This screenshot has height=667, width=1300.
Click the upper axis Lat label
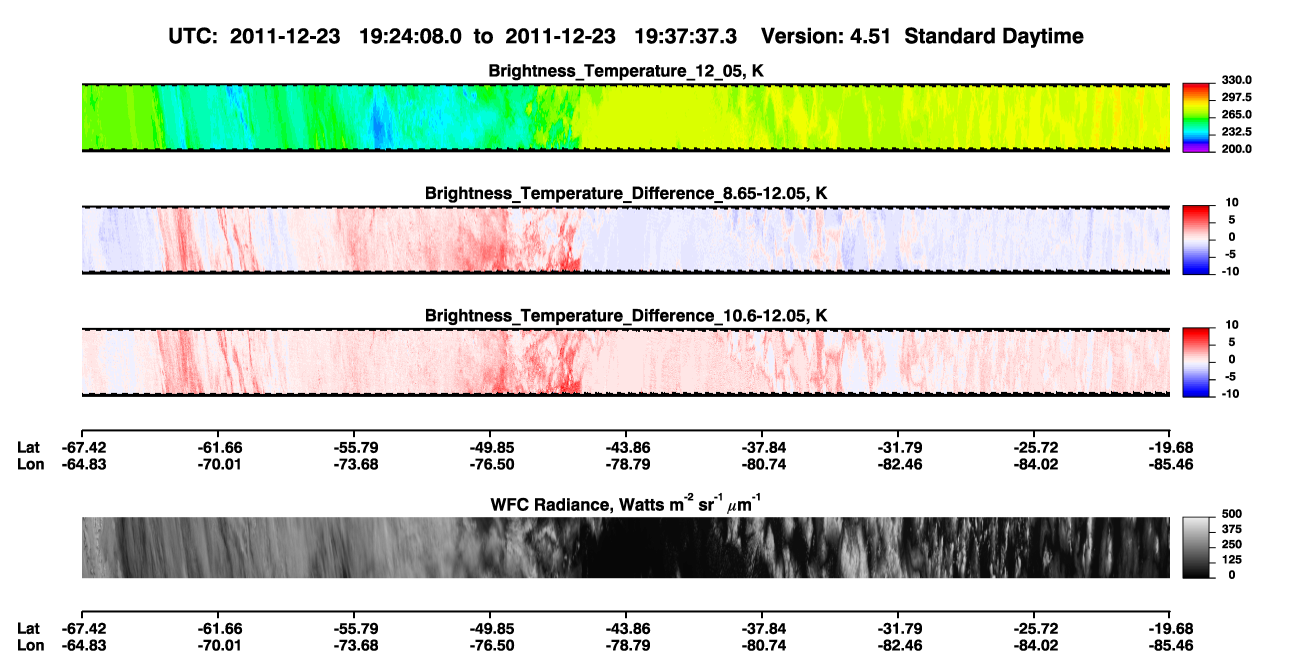pyautogui.click(x=29, y=447)
